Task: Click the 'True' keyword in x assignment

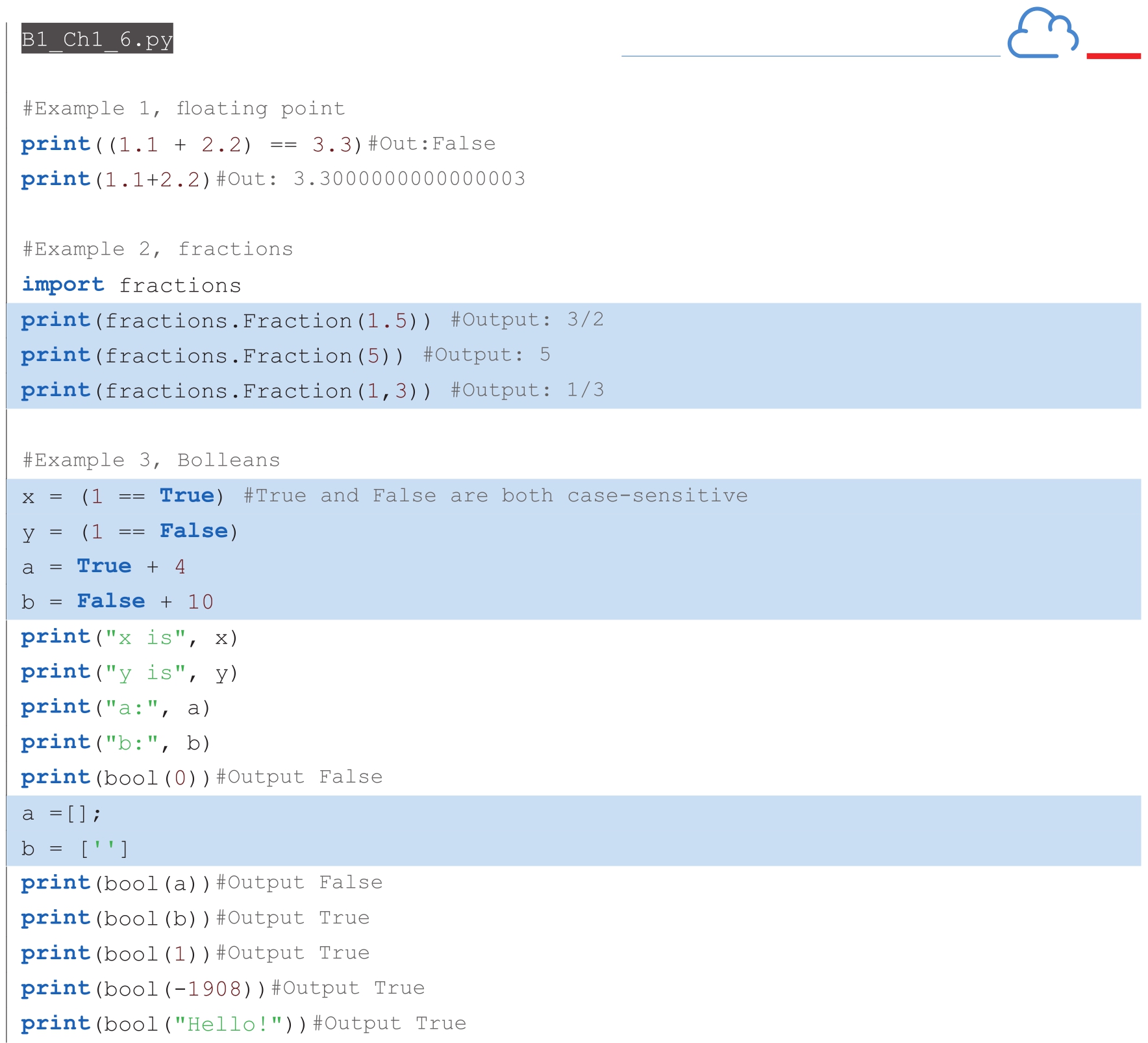Action: (x=187, y=496)
